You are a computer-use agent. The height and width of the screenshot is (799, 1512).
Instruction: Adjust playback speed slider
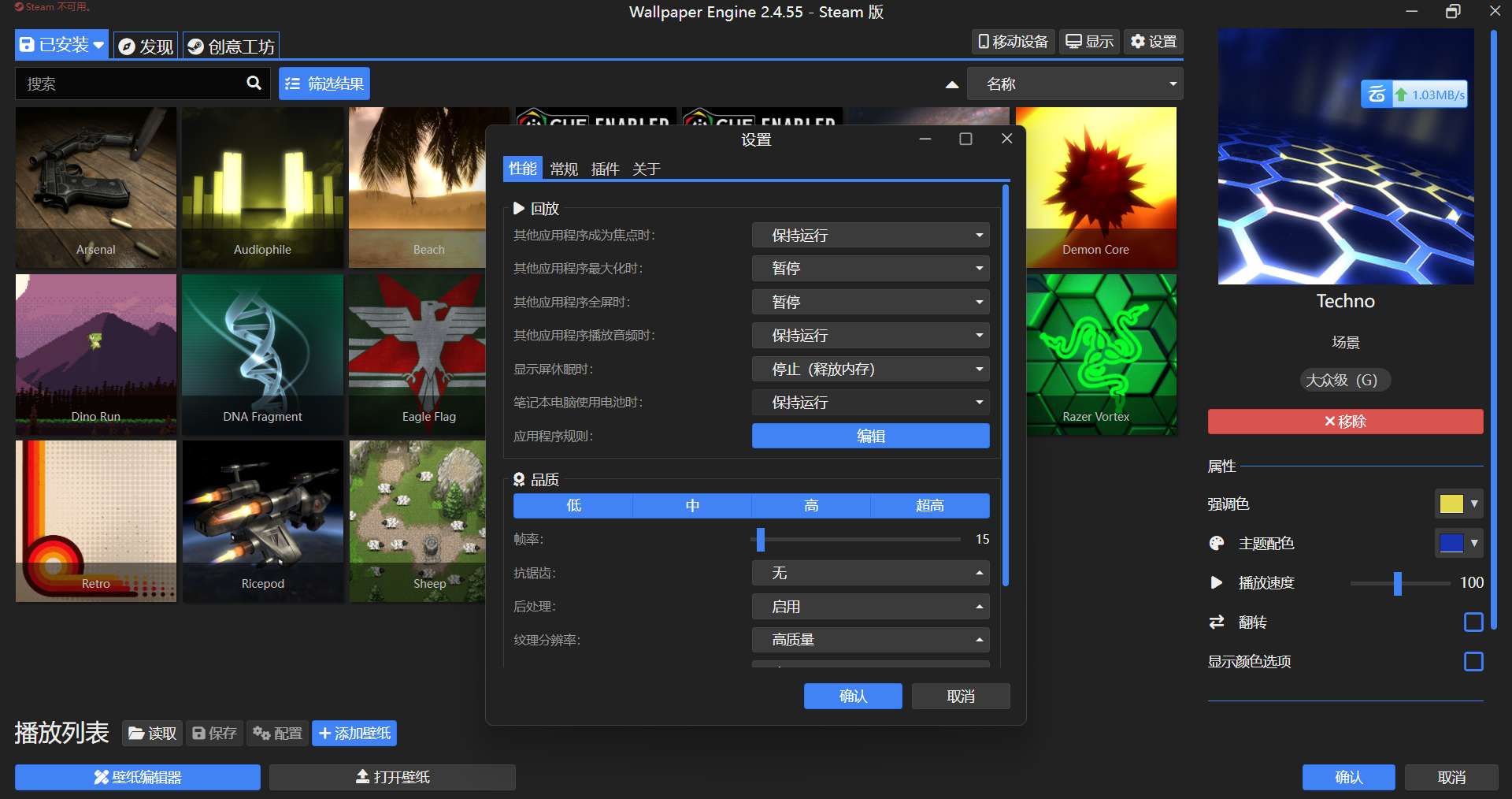[1398, 583]
